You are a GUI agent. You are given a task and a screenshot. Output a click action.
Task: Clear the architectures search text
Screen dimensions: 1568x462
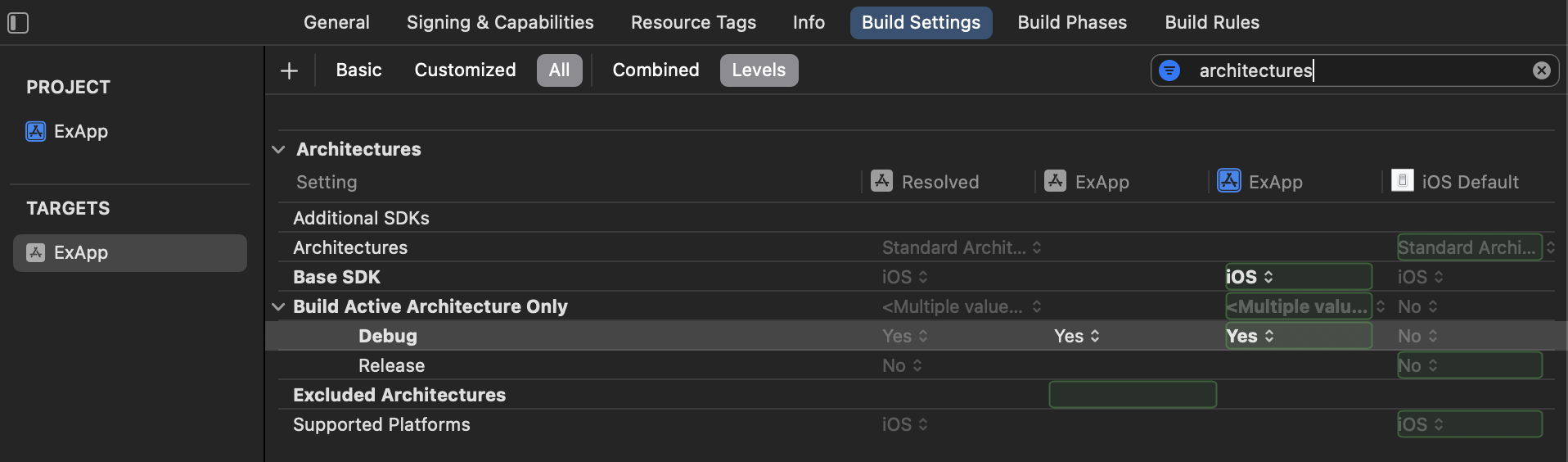[1541, 70]
